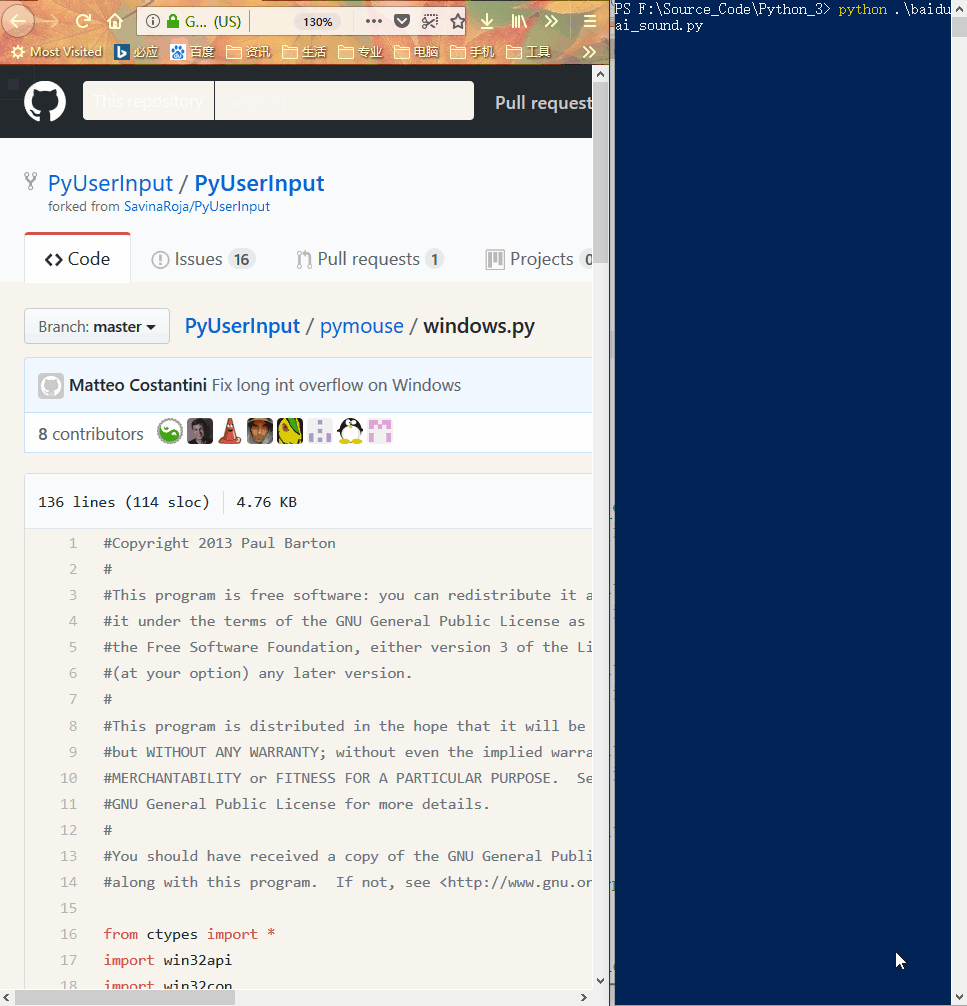Viewport: 967px width, 1006px height.
Task: Open the 工具 bookmarks folder
Action: point(528,52)
